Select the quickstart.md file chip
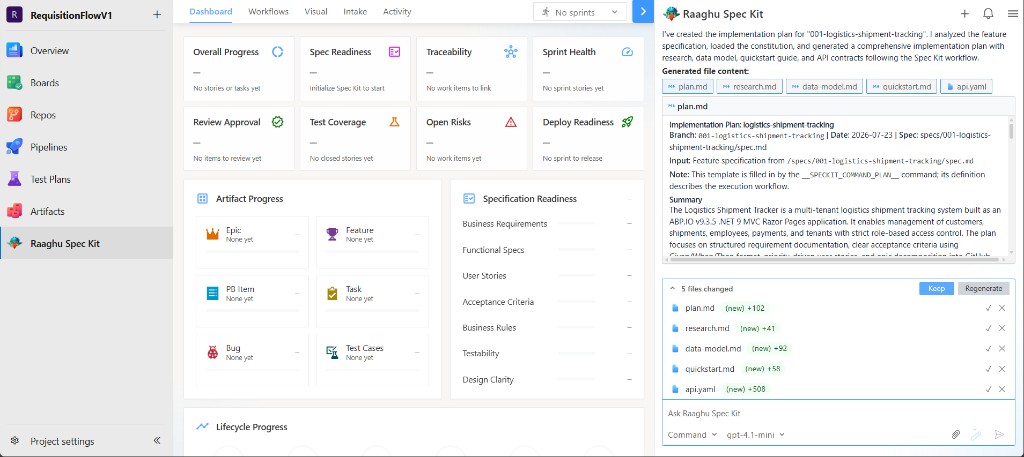1024x457 pixels. point(901,86)
